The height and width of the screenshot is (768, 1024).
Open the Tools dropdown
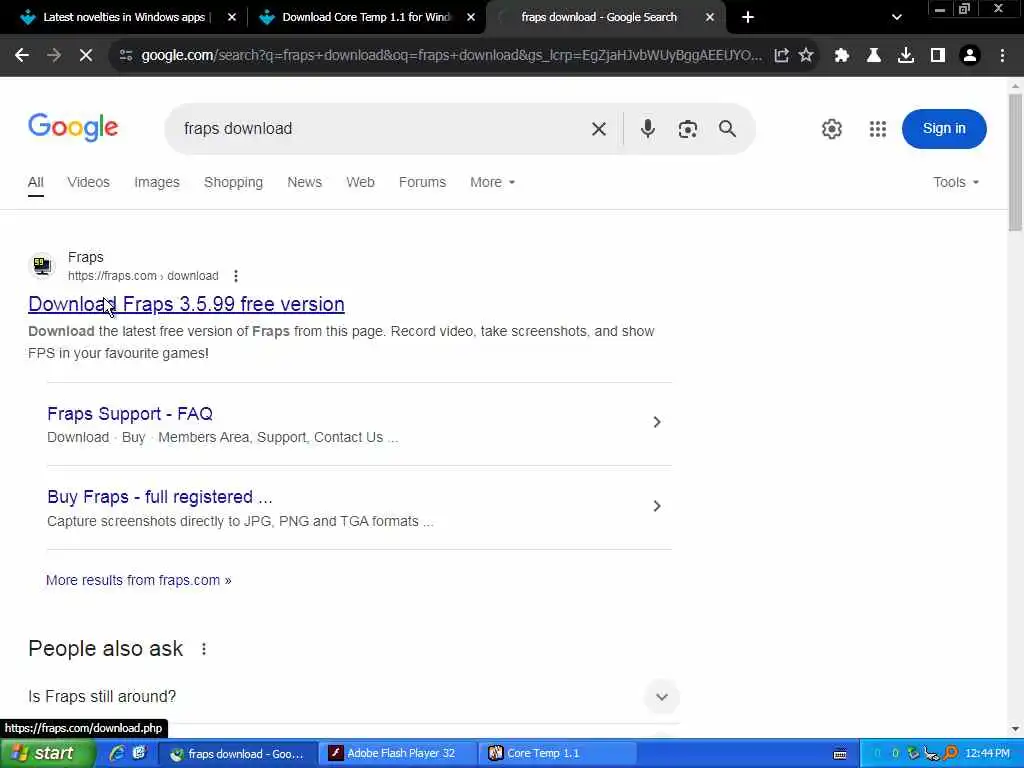[955, 182]
